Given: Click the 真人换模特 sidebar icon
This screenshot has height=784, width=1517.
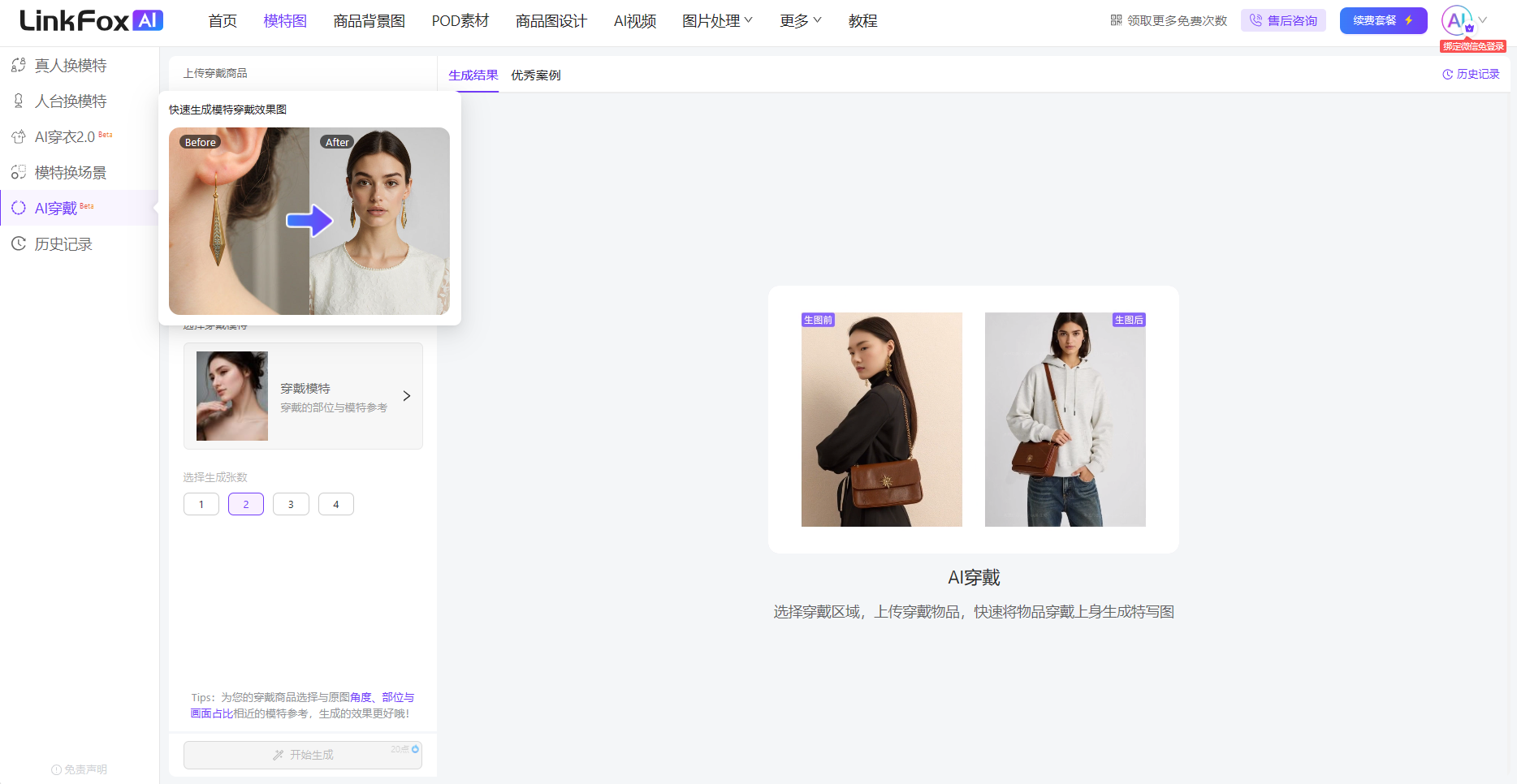Looking at the screenshot, I should tap(19, 66).
